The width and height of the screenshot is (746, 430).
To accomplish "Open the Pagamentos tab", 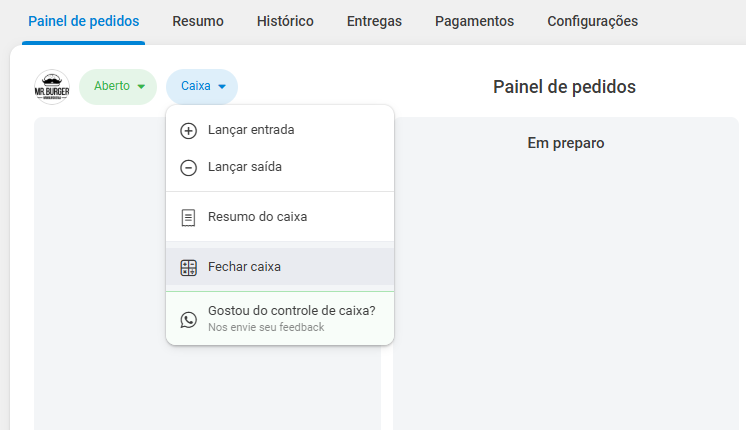I will pos(474,21).
